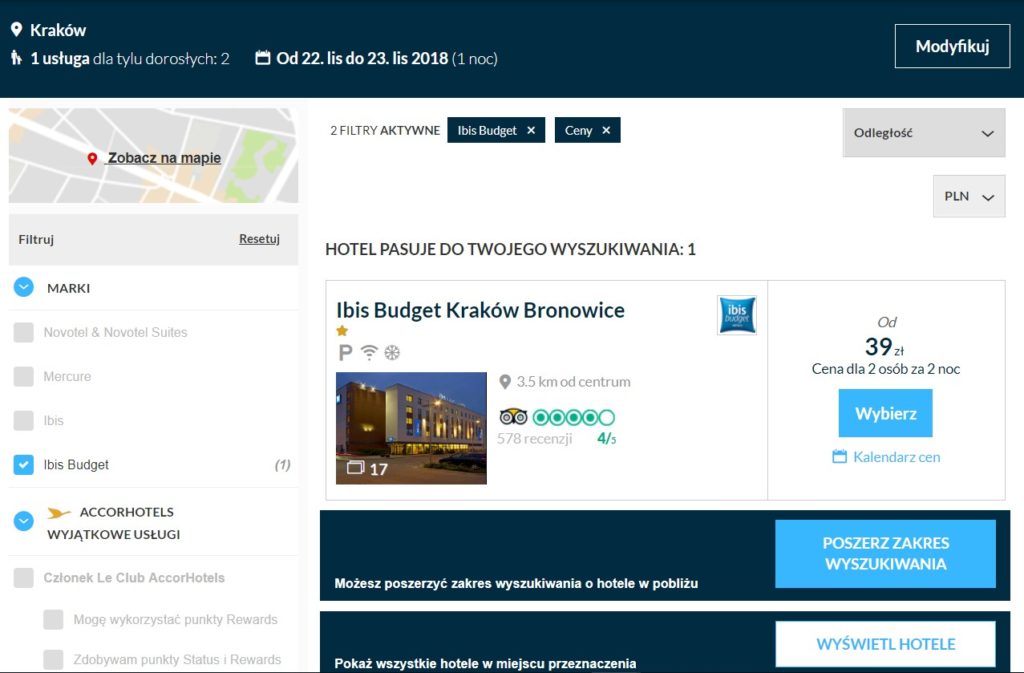Click the calendar icon beside the stay dates
This screenshot has width=1024, height=673.
pos(263,58)
